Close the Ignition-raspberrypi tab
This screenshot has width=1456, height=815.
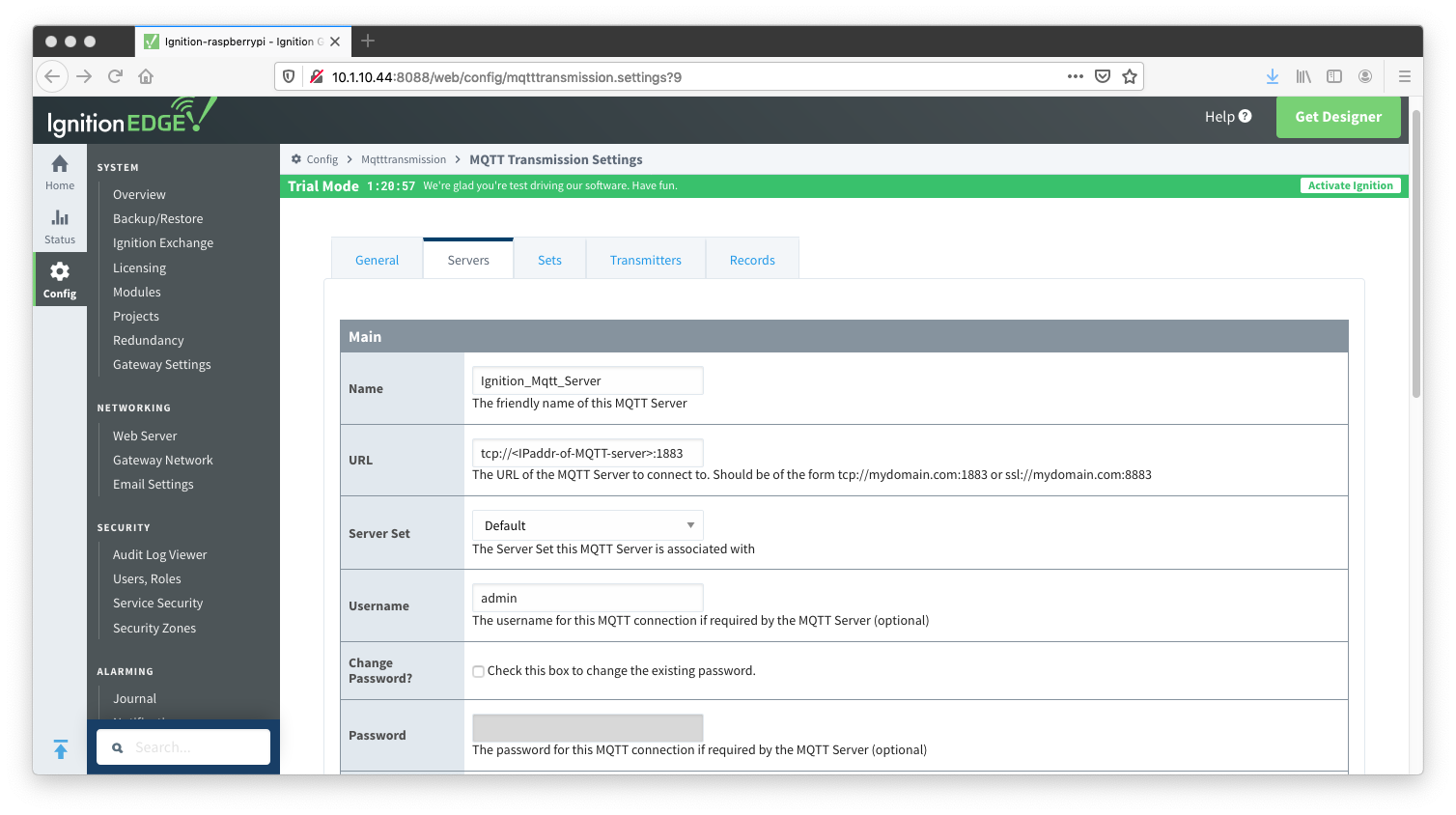pyautogui.click(x=335, y=42)
